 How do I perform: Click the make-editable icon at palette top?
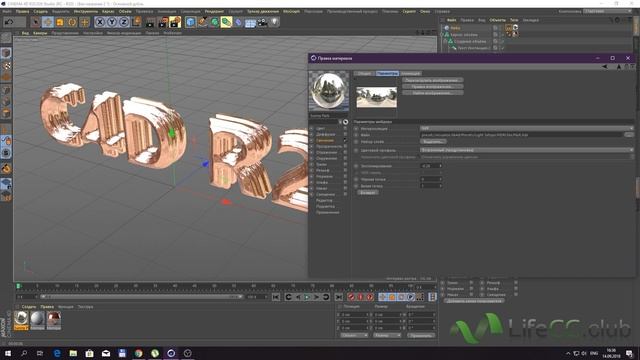click(x=6, y=38)
